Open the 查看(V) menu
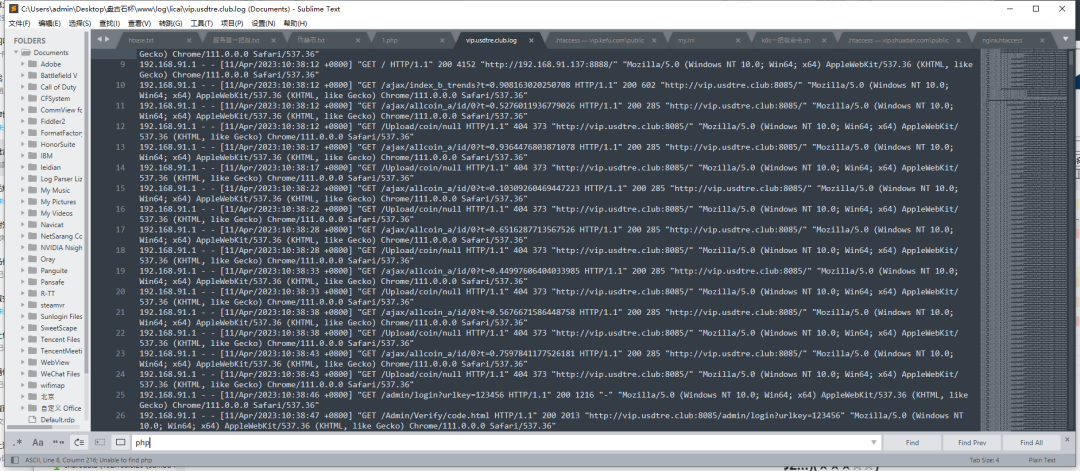The width and height of the screenshot is (1080, 471). point(139,23)
